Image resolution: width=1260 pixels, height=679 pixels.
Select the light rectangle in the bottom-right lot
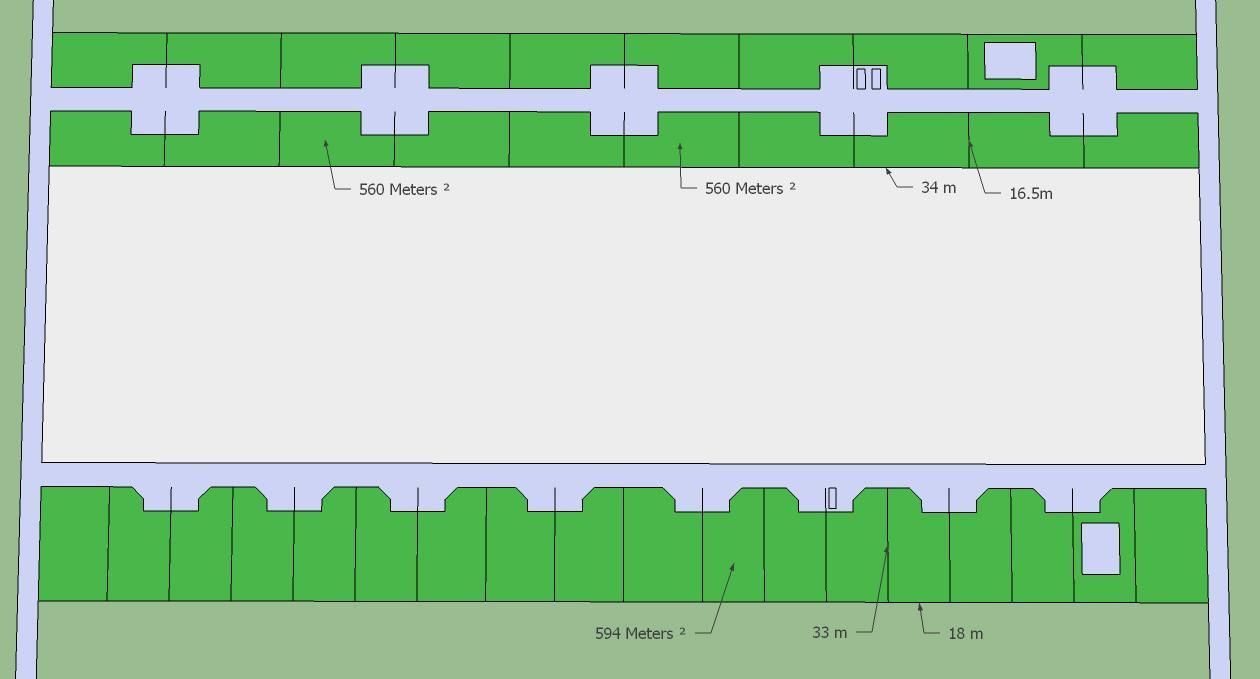1100,549
